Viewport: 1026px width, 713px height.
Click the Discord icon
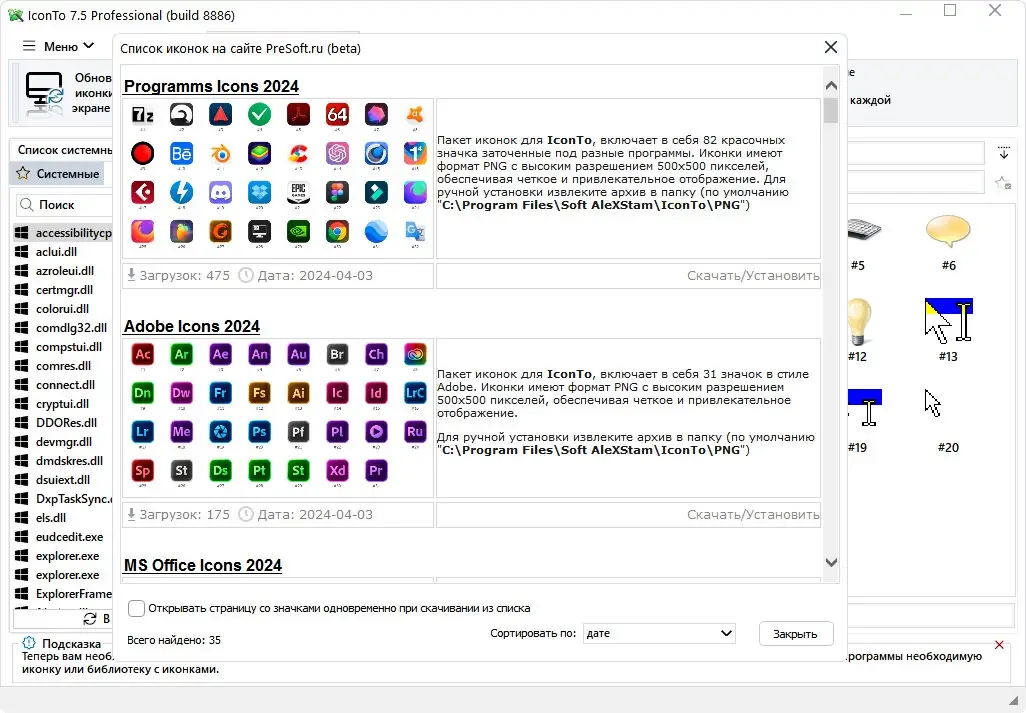[x=221, y=192]
